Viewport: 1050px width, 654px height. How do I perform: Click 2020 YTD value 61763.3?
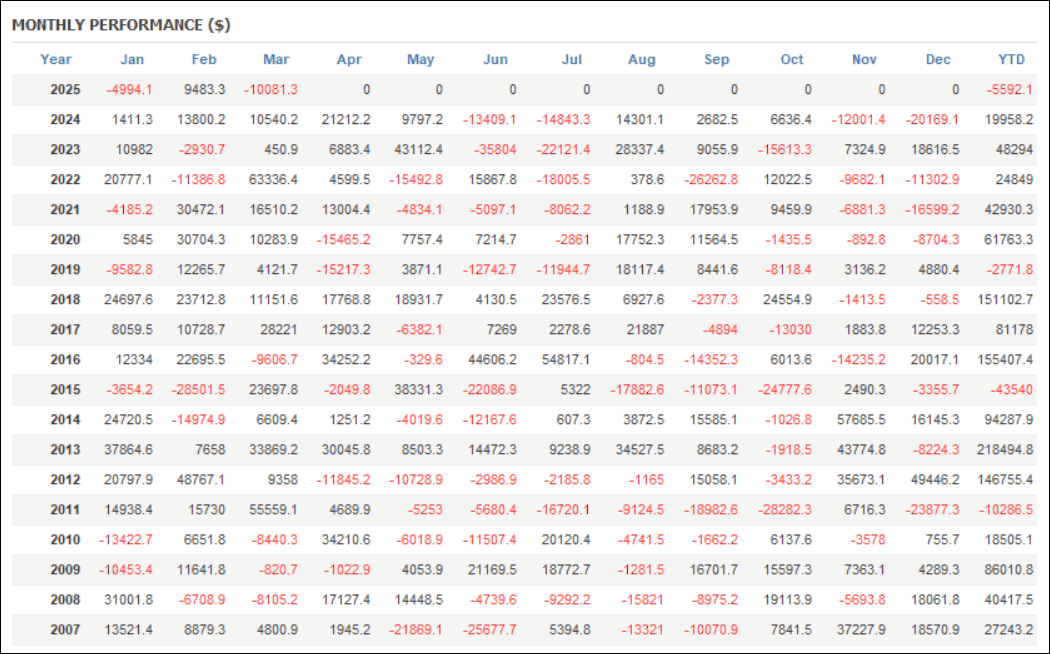coord(1008,240)
